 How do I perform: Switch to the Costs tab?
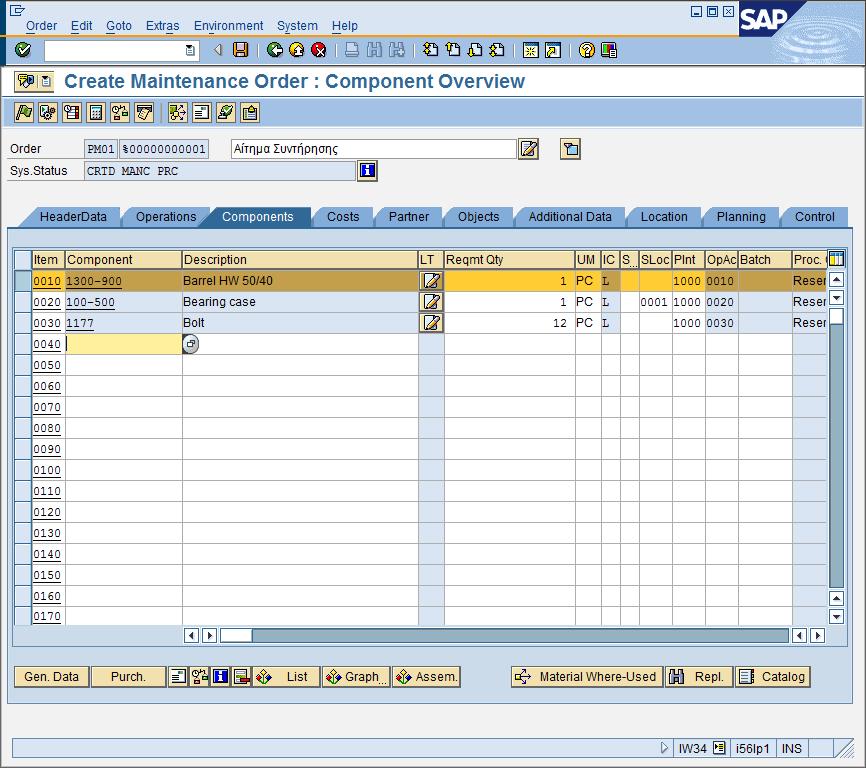point(343,216)
